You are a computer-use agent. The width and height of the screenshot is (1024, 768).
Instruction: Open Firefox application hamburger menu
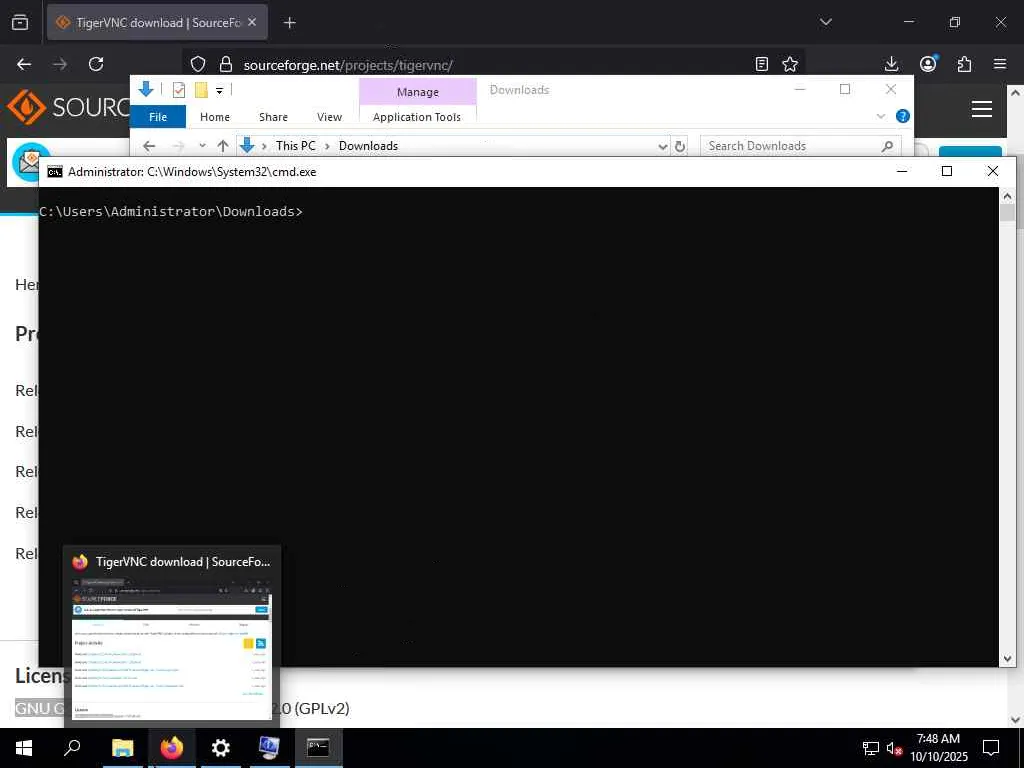[1000, 64]
